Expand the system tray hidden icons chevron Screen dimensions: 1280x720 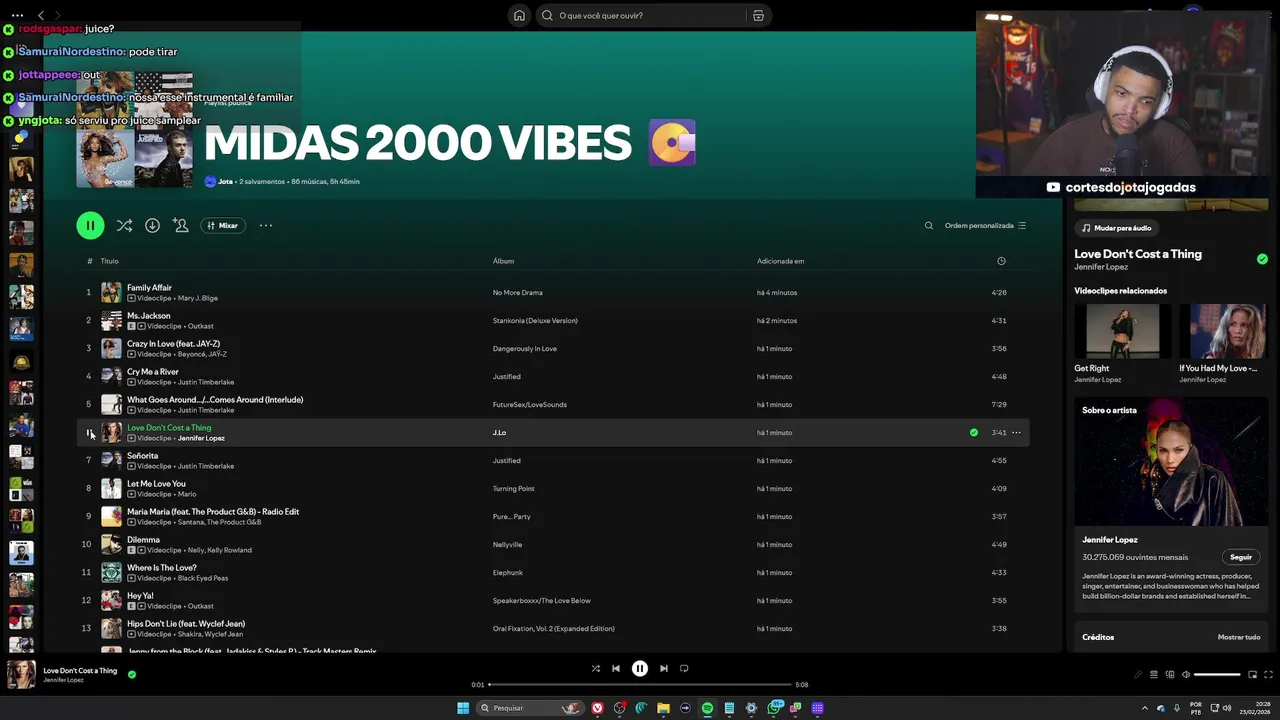(1146, 708)
